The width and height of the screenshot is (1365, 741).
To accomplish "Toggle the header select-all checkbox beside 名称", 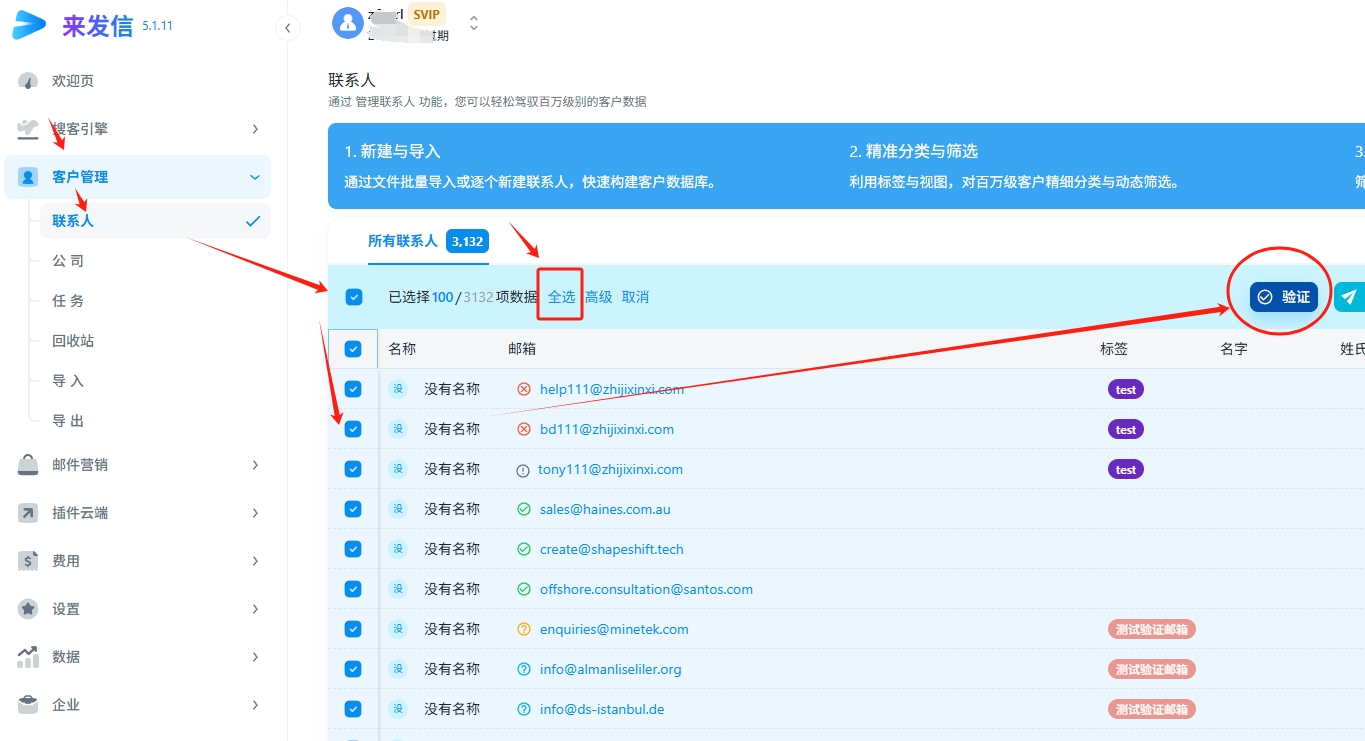I will click(353, 349).
